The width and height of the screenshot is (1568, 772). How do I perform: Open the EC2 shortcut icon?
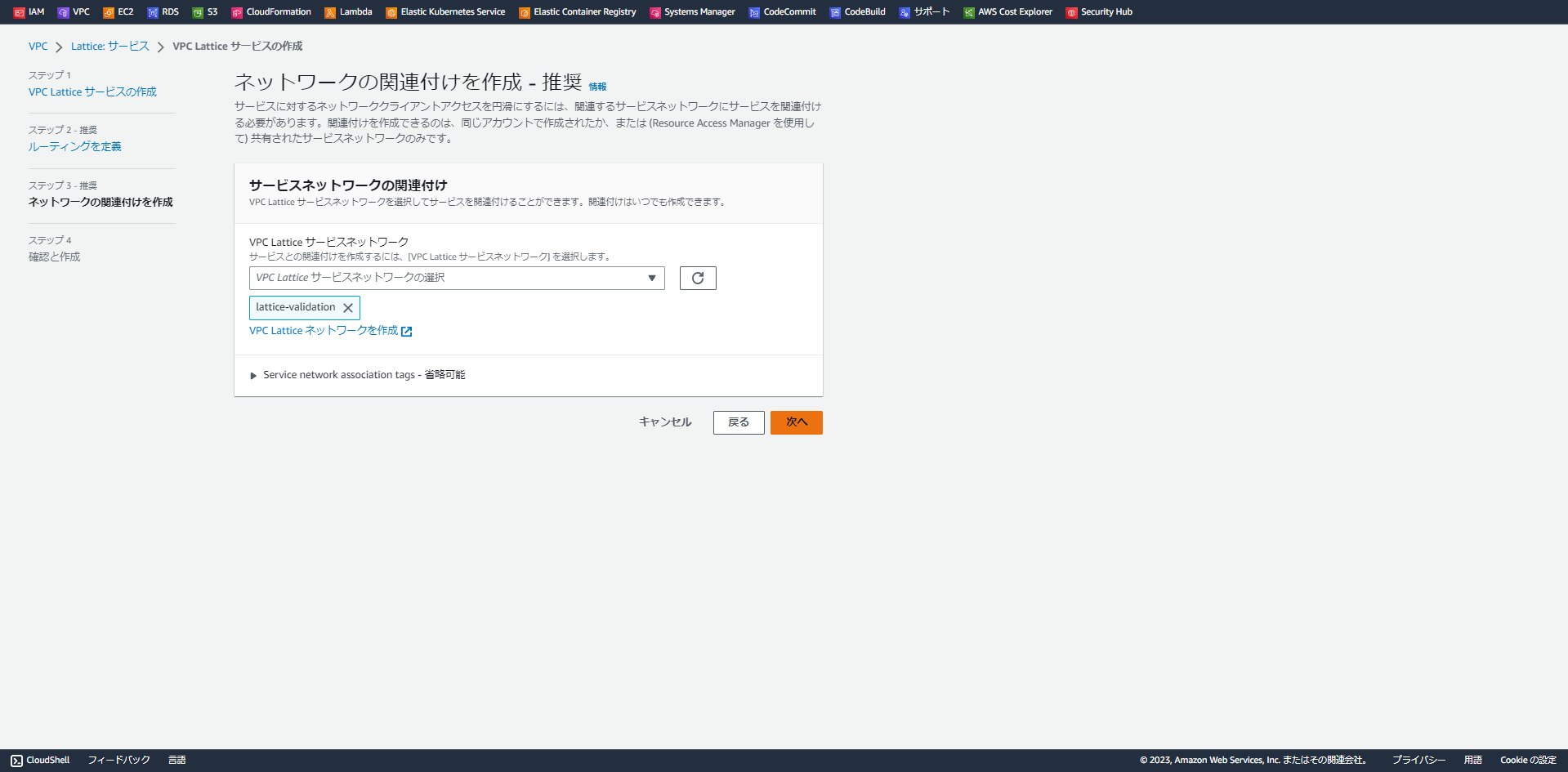pyautogui.click(x=108, y=12)
